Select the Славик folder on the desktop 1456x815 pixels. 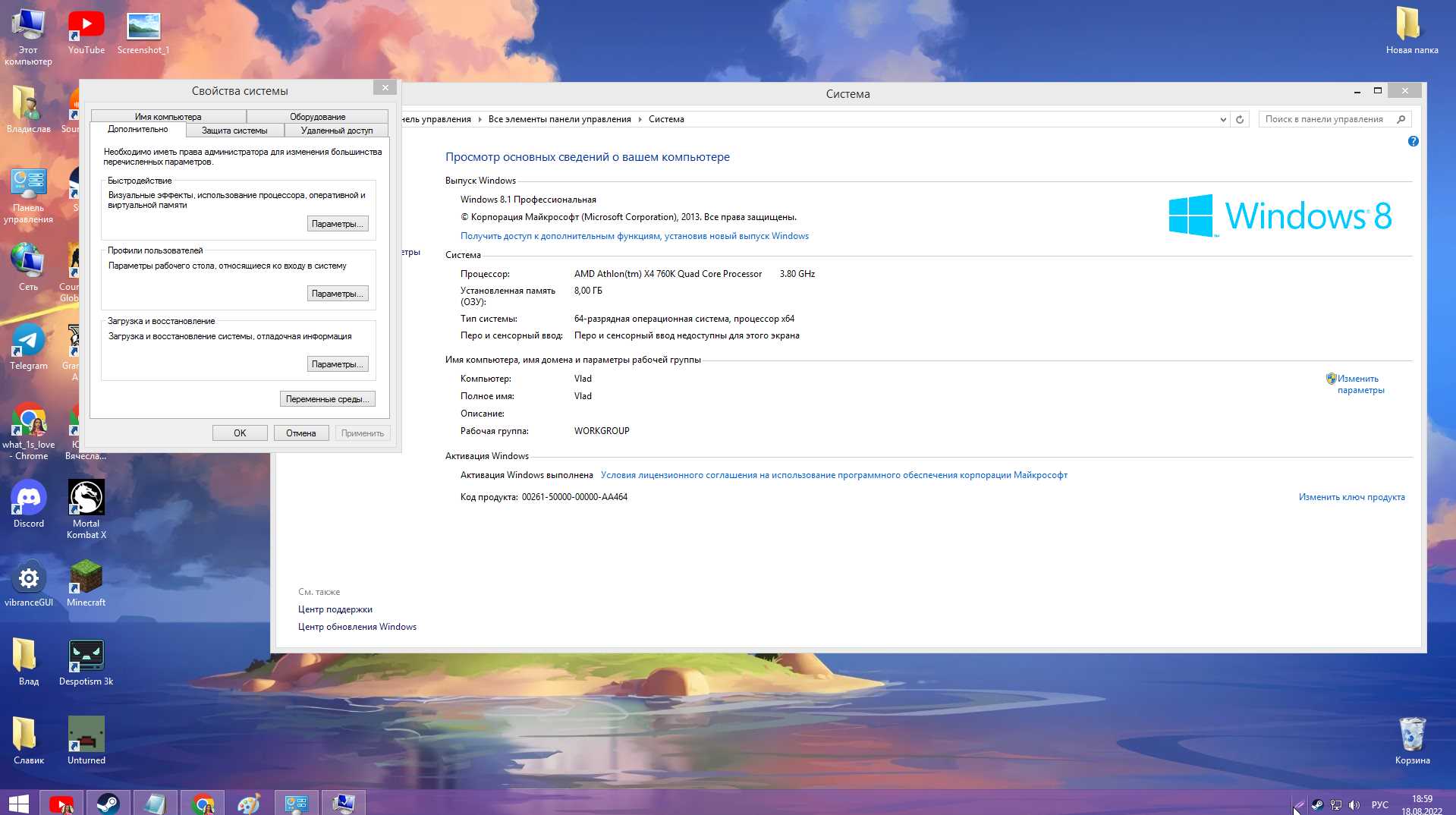(x=28, y=741)
